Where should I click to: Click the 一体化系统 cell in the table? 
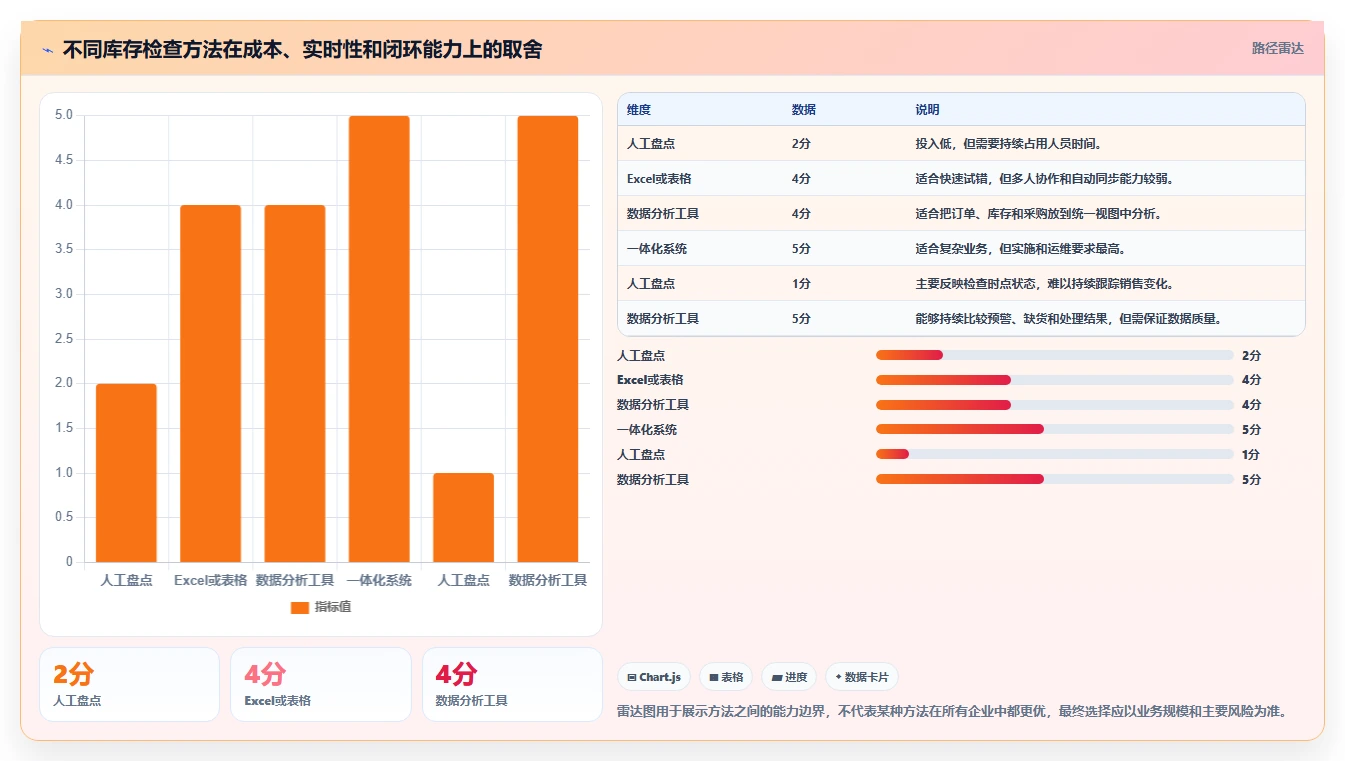coord(657,249)
